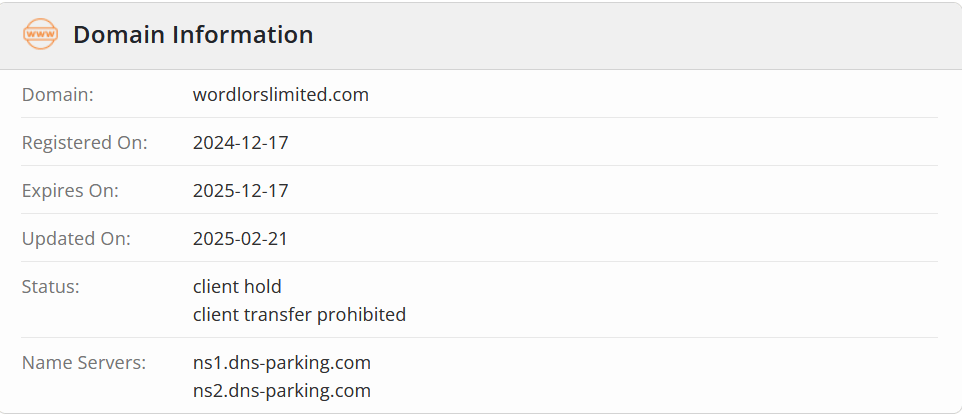962x416 pixels.
Task: Select the wordlorslimited.com domain value
Action: pyautogui.click(x=281, y=94)
